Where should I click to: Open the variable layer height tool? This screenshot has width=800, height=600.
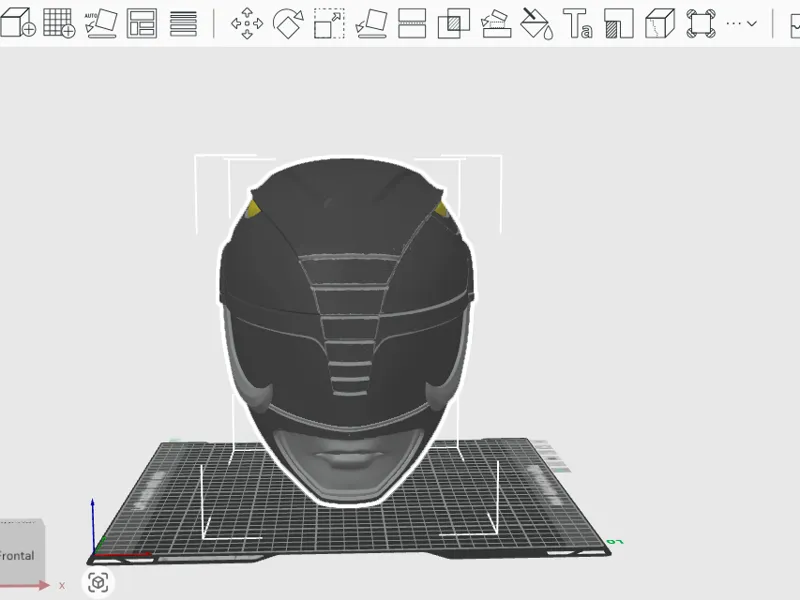click(183, 23)
